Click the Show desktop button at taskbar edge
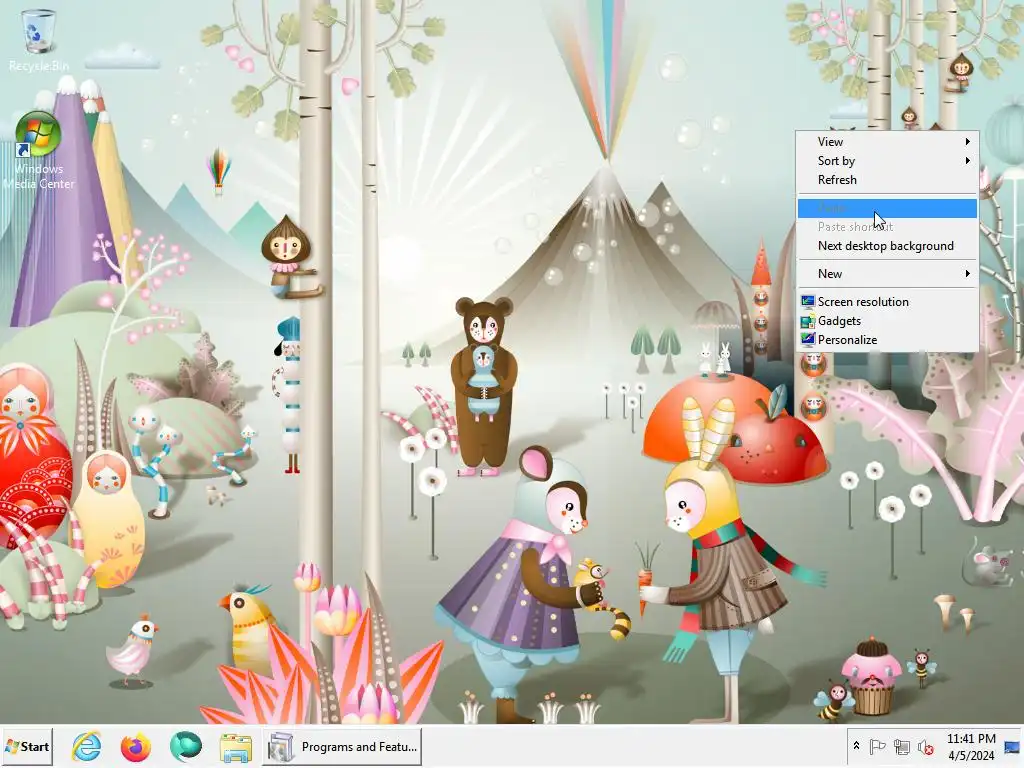Screen dimensions: 1024x768 (1013, 746)
